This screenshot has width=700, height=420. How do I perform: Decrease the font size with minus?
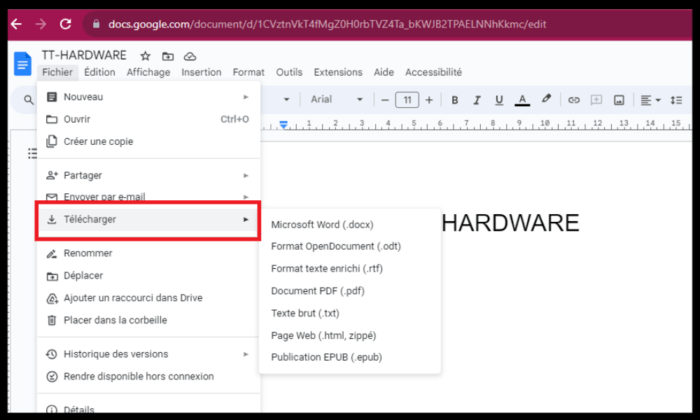[x=385, y=100]
